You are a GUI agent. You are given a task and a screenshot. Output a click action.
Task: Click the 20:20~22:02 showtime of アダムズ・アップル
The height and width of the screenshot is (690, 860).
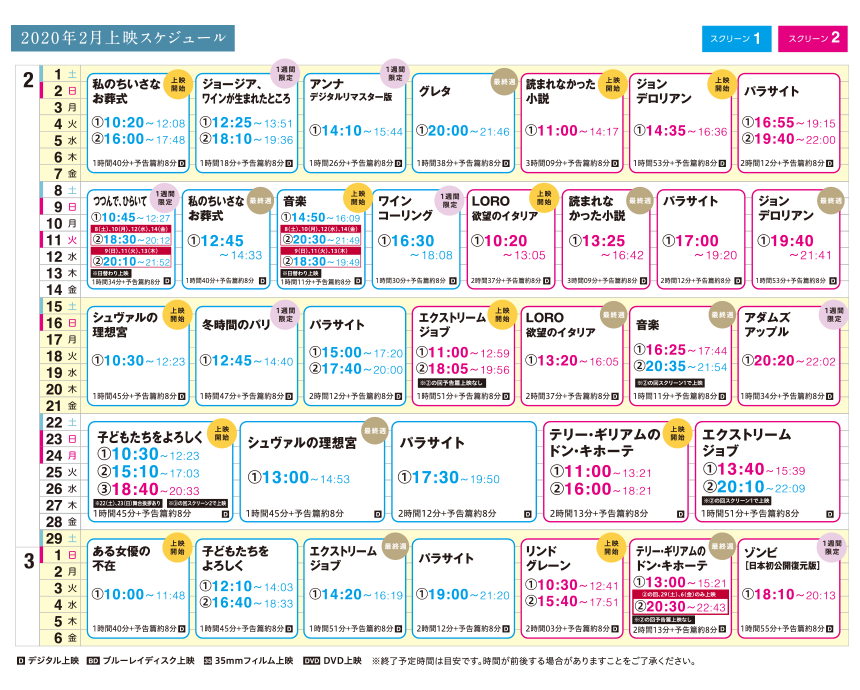(789, 361)
